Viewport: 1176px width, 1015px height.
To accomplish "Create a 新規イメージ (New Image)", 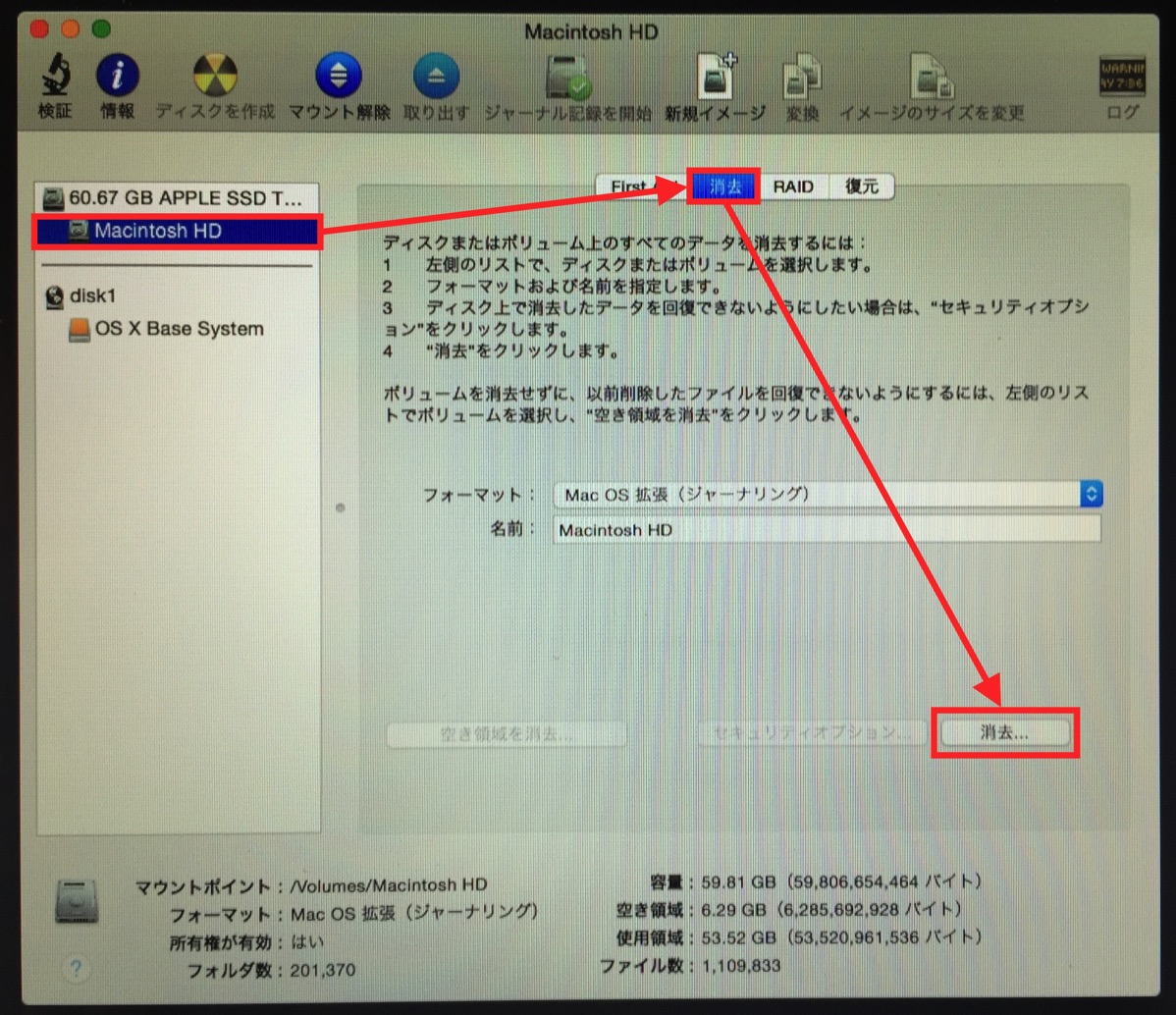I will [715, 77].
